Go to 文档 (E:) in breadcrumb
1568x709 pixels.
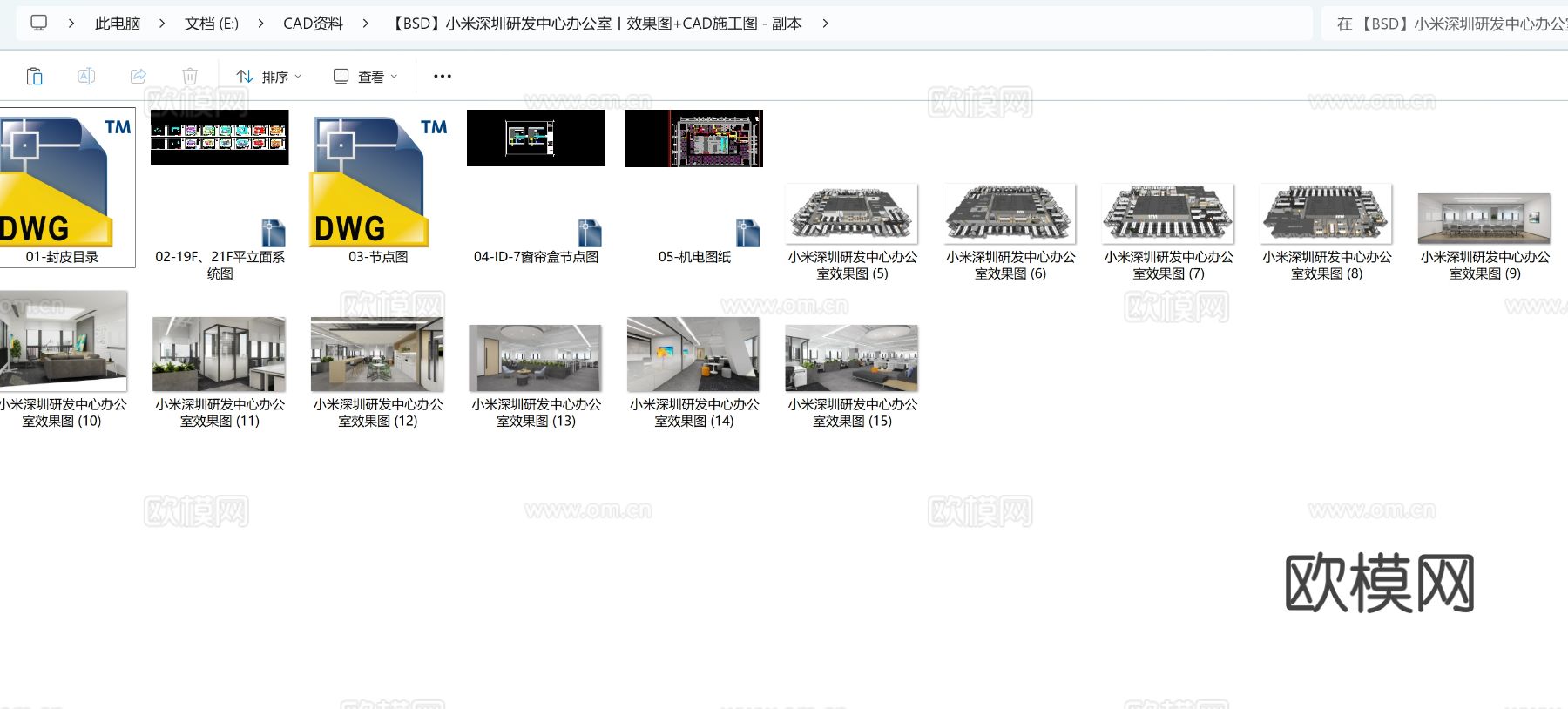(212, 24)
